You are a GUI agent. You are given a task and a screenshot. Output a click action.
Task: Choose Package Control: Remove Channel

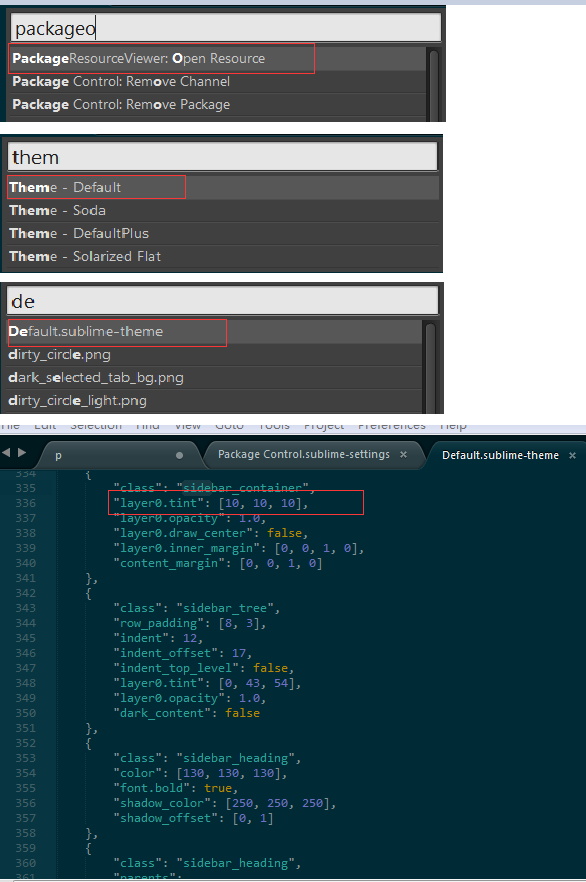click(218, 82)
